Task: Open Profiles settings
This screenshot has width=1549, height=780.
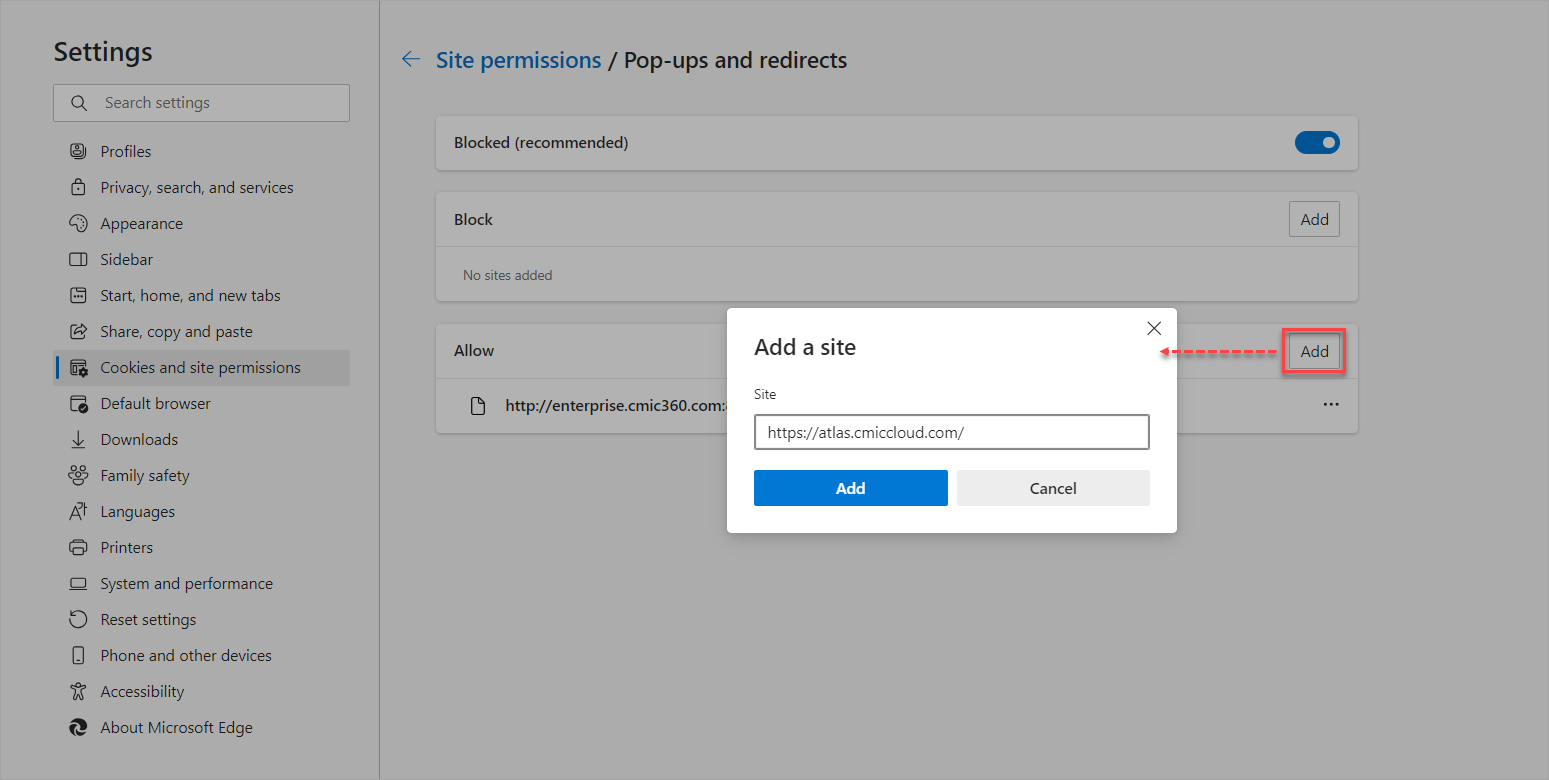Action: coord(126,151)
